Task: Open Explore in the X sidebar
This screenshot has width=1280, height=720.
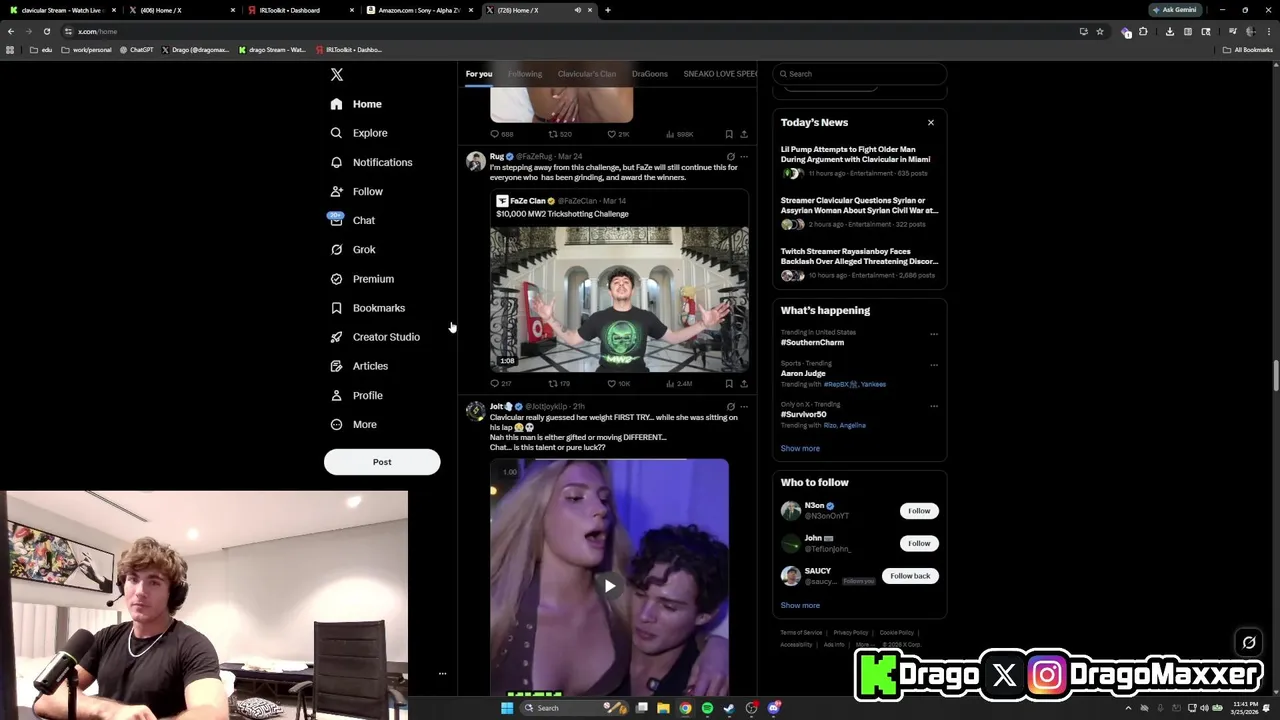Action: pos(359,133)
